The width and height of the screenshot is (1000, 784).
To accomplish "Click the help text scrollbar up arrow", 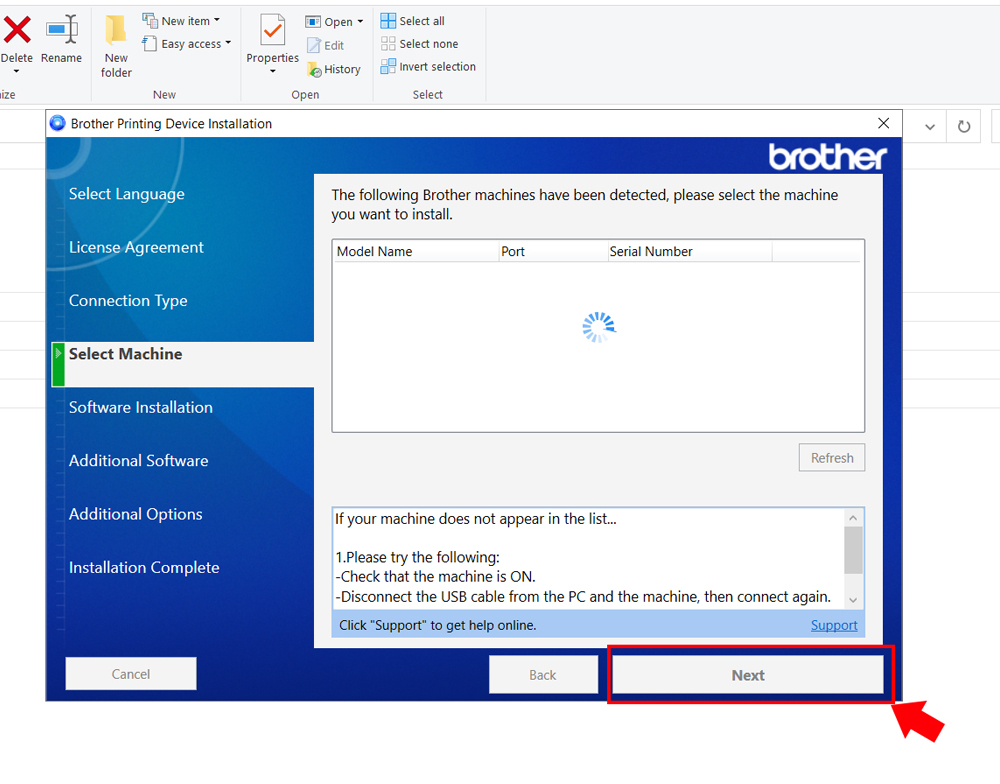I will coord(853,517).
